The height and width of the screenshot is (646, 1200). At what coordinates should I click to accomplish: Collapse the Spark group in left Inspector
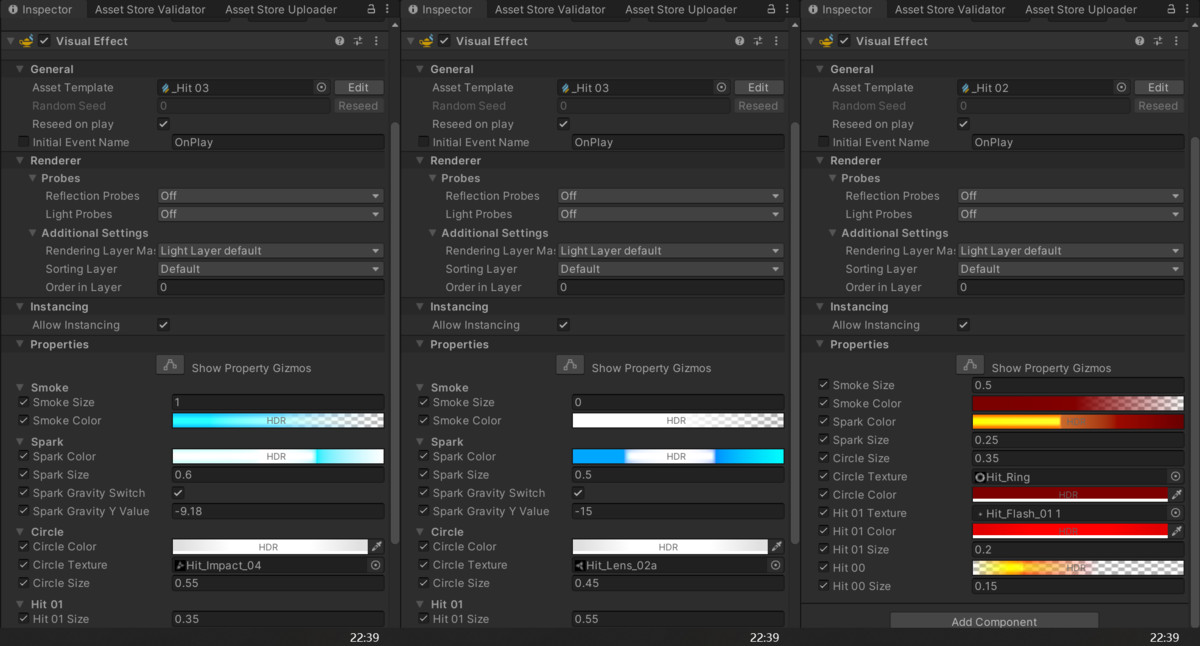[x=20, y=441]
